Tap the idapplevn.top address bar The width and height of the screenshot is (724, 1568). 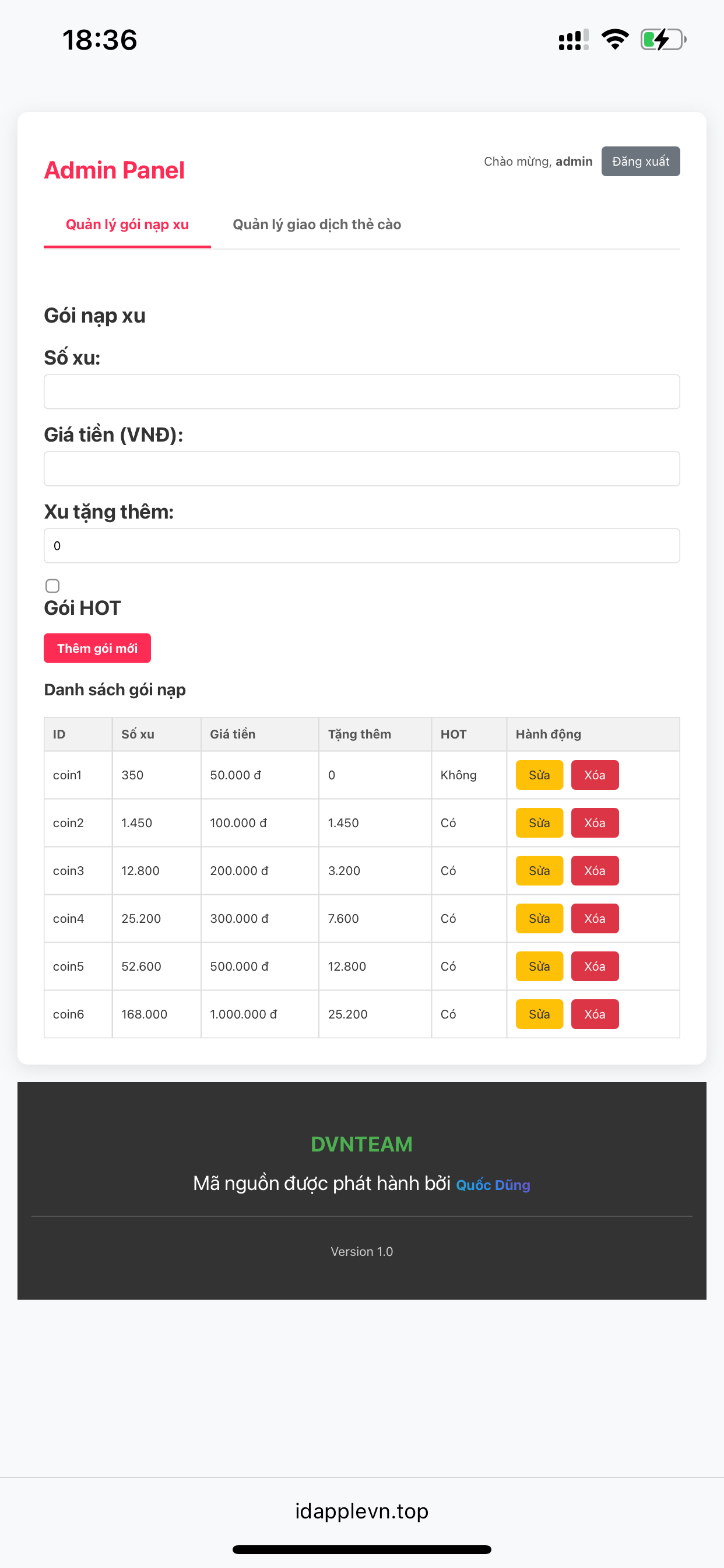point(361,1511)
